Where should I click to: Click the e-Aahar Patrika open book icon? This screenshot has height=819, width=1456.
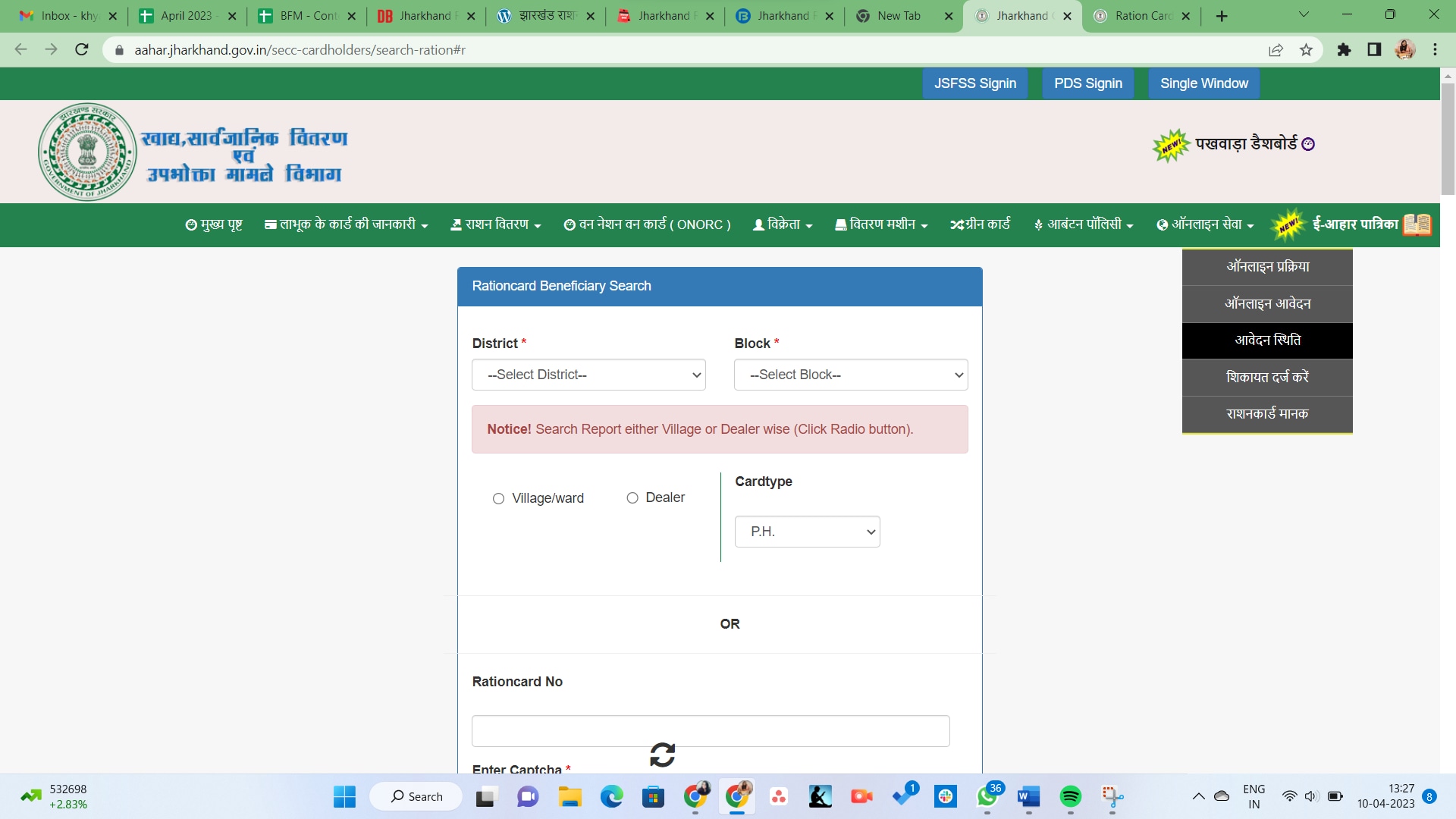click(x=1417, y=224)
